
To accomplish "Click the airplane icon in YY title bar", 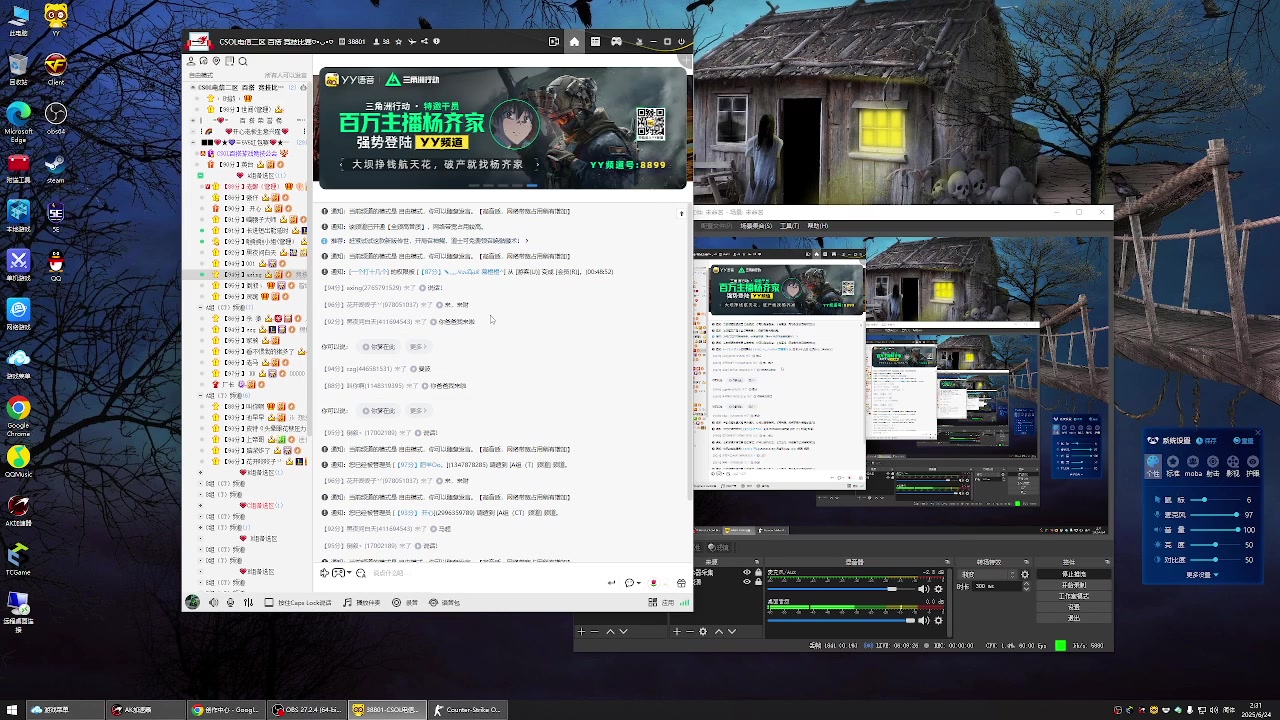I will click(412, 42).
